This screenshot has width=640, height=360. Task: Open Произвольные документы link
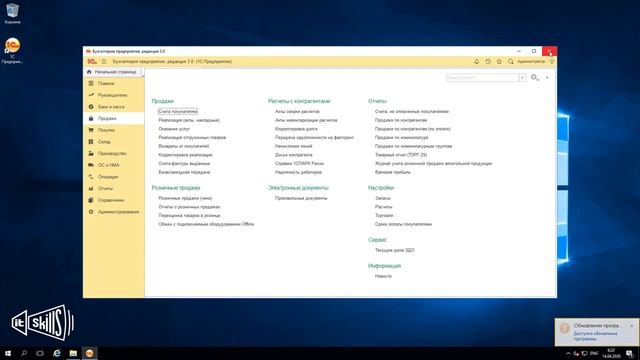(301, 198)
